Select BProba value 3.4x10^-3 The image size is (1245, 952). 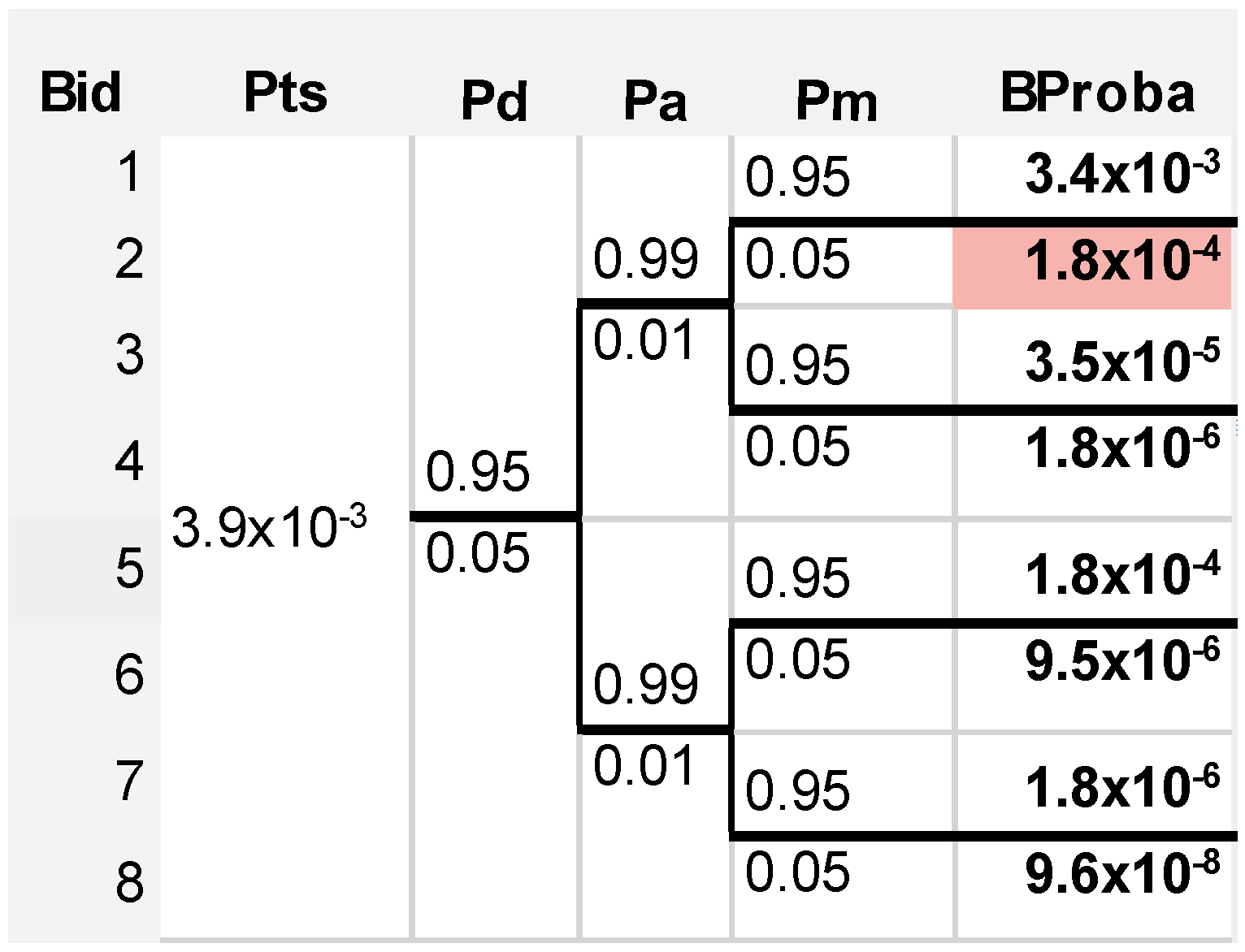point(1121,174)
